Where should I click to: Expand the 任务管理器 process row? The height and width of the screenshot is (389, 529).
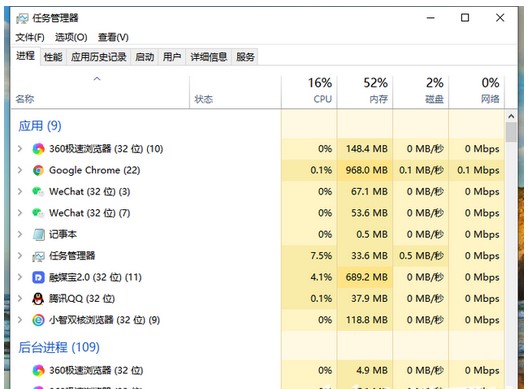[20, 256]
